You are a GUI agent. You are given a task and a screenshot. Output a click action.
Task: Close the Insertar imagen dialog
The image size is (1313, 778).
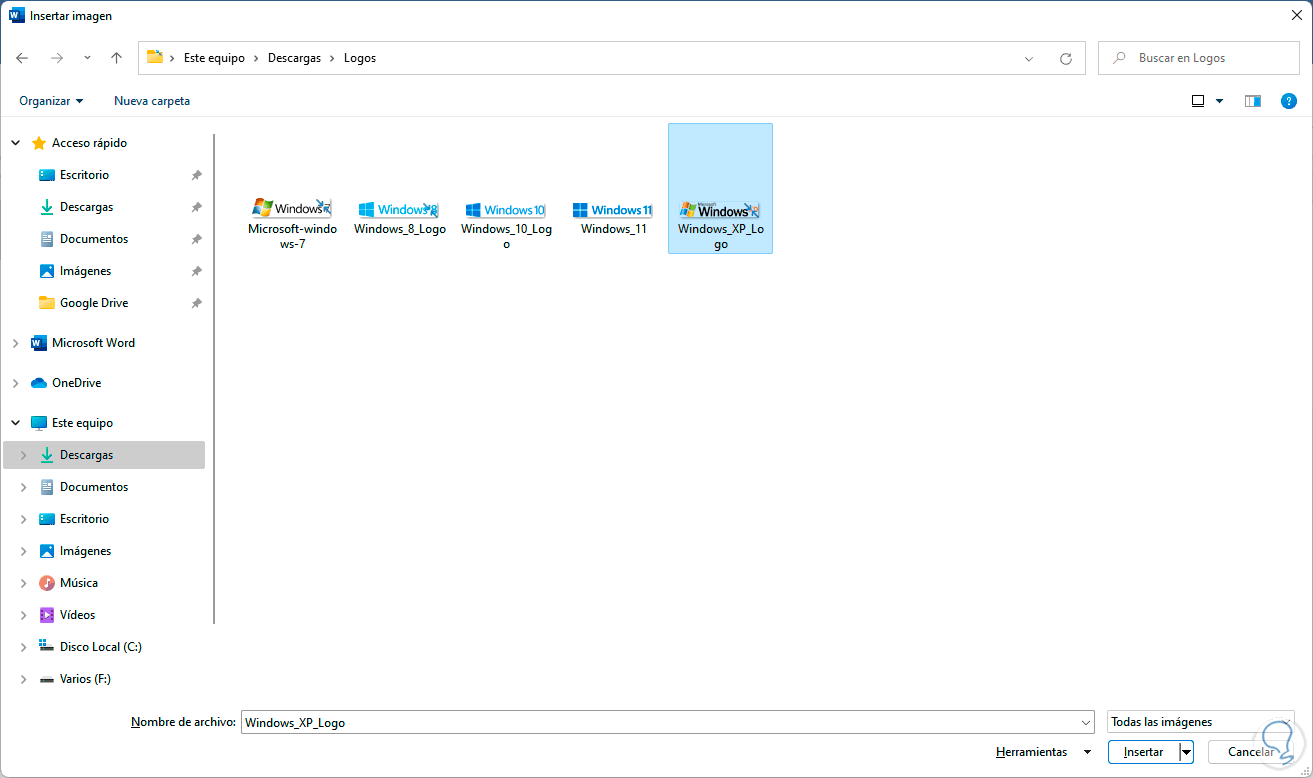click(x=1295, y=15)
